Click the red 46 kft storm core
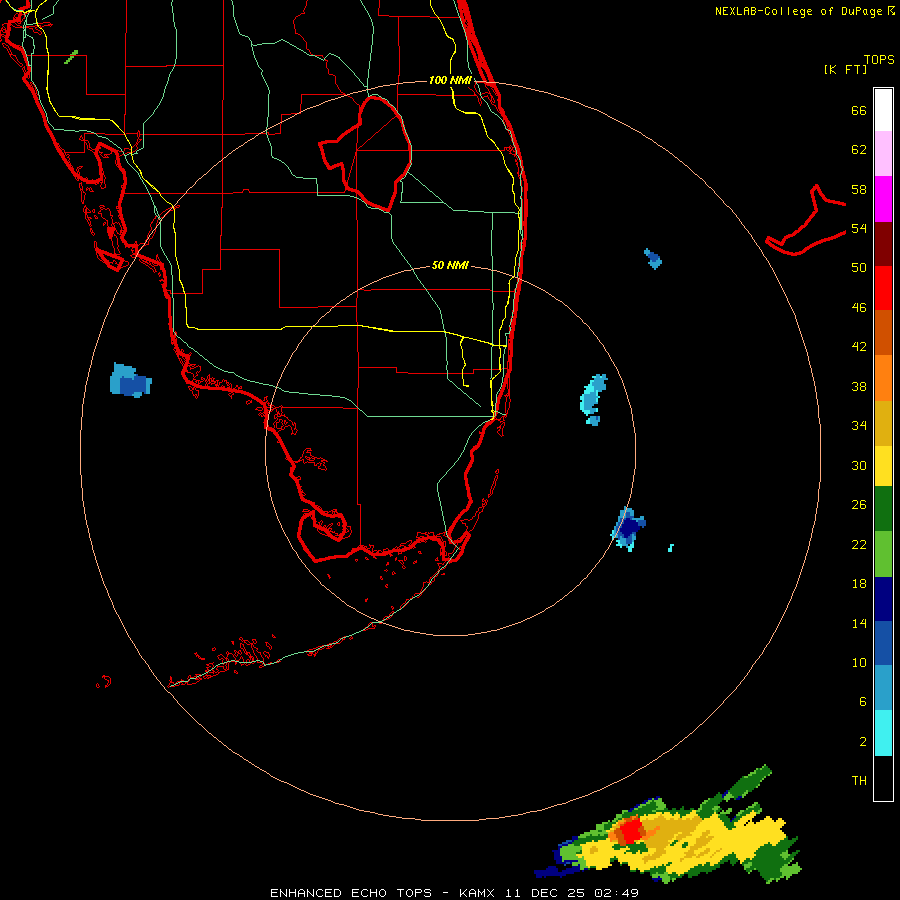This screenshot has width=900, height=900. [632, 831]
